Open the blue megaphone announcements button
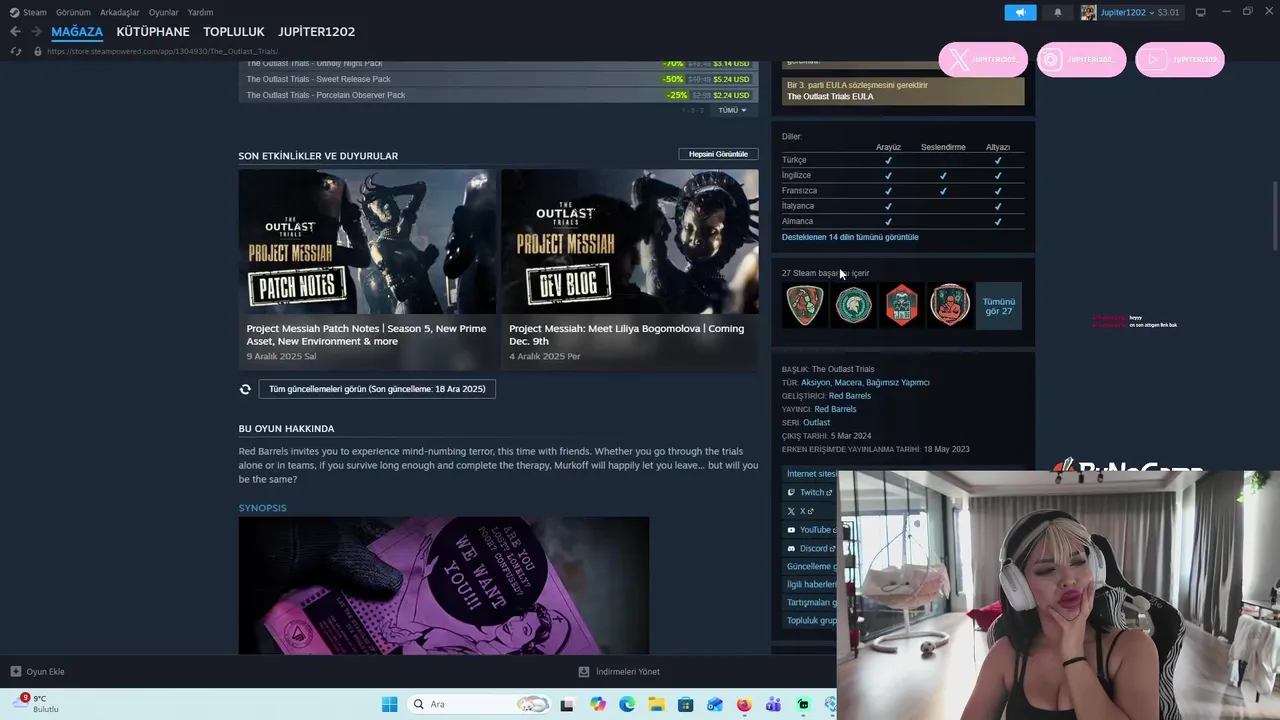Image resolution: width=1280 pixels, height=720 pixels. point(1020,12)
